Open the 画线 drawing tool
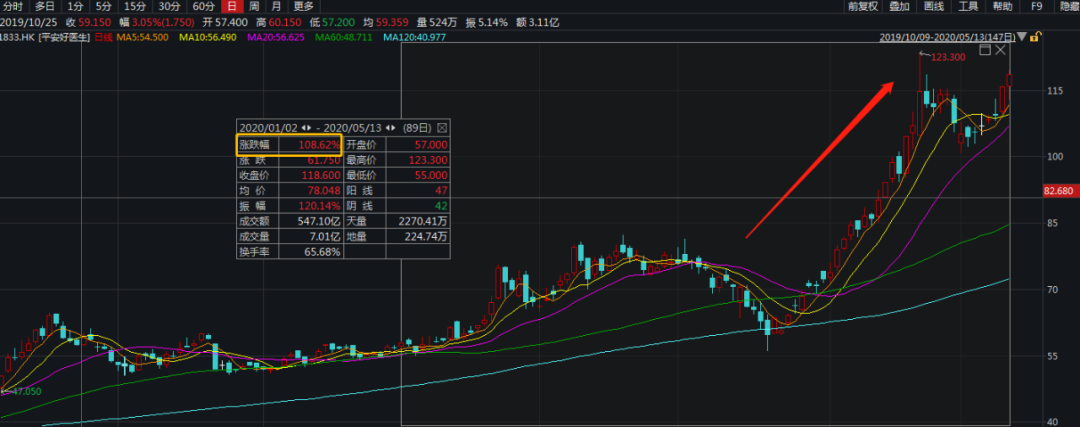The width and height of the screenshot is (1080, 427). pos(934,6)
